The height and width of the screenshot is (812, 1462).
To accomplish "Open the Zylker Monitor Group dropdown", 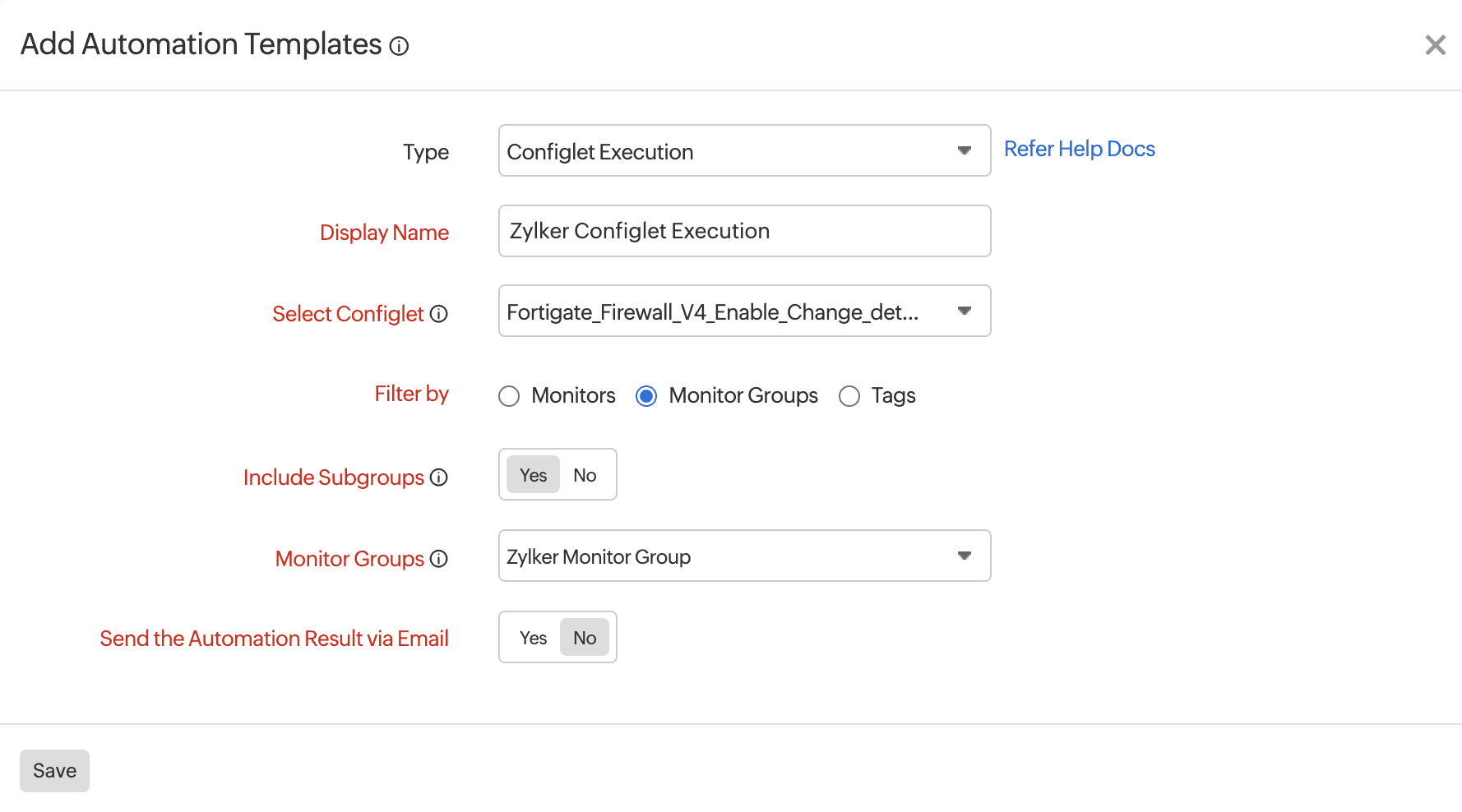I will point(744,556).
